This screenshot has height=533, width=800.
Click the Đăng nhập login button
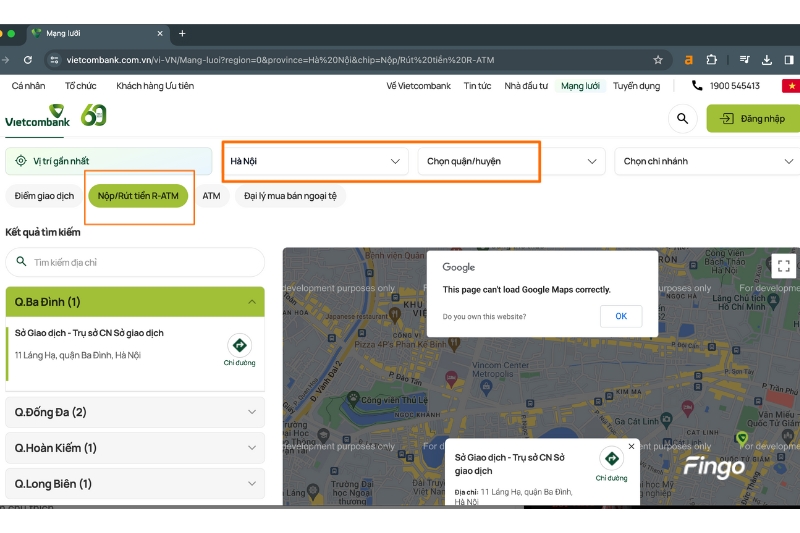753,119
